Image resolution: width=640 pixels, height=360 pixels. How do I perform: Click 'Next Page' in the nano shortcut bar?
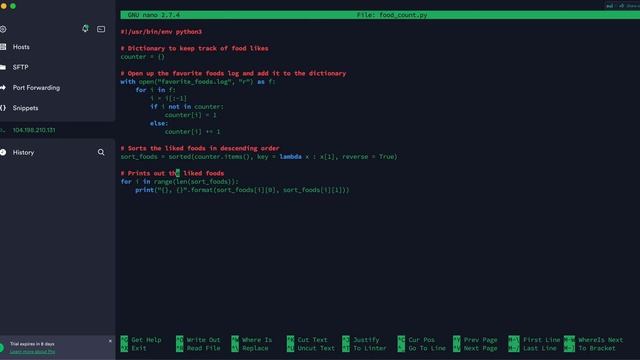(x=475, y=348)
